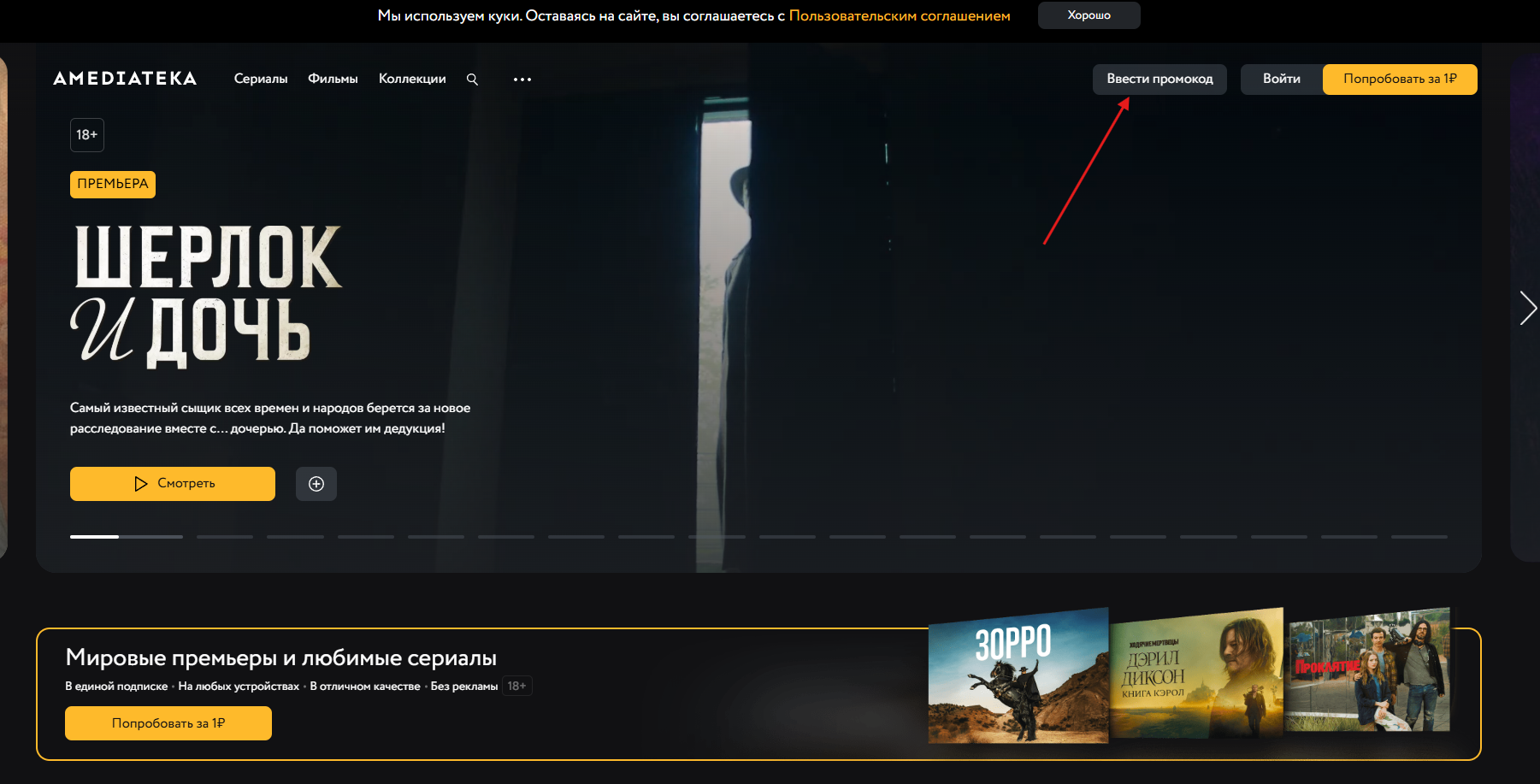The image size is (1540, 784).
Task: Click the Без рекламы text
Action: pos(464,687)
